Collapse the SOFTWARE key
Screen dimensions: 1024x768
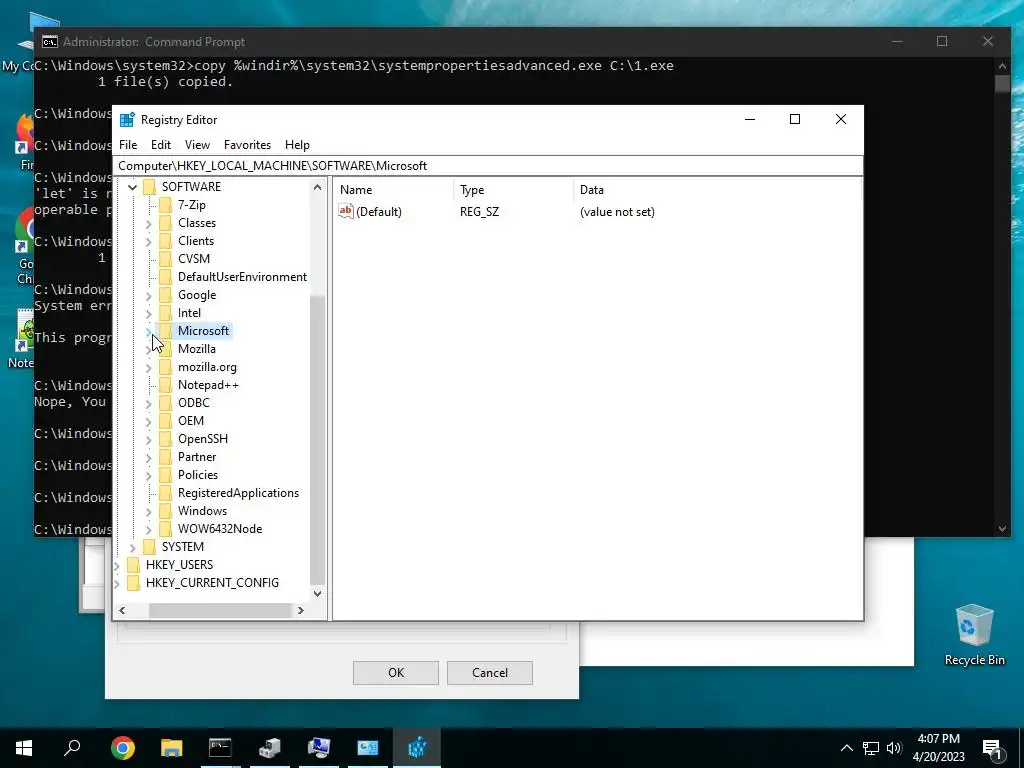tap(133, 187)
